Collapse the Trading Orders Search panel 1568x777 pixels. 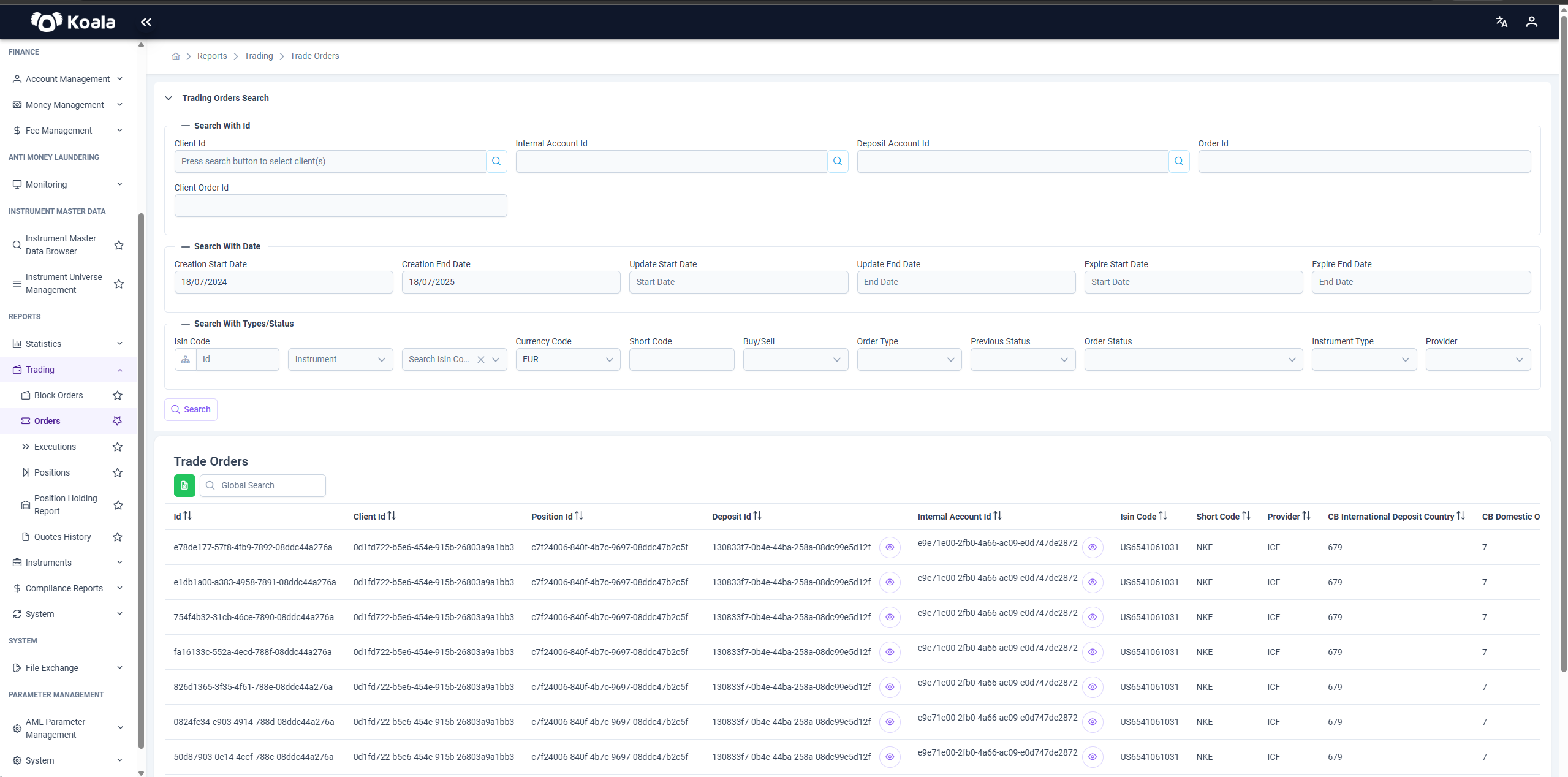169,98
